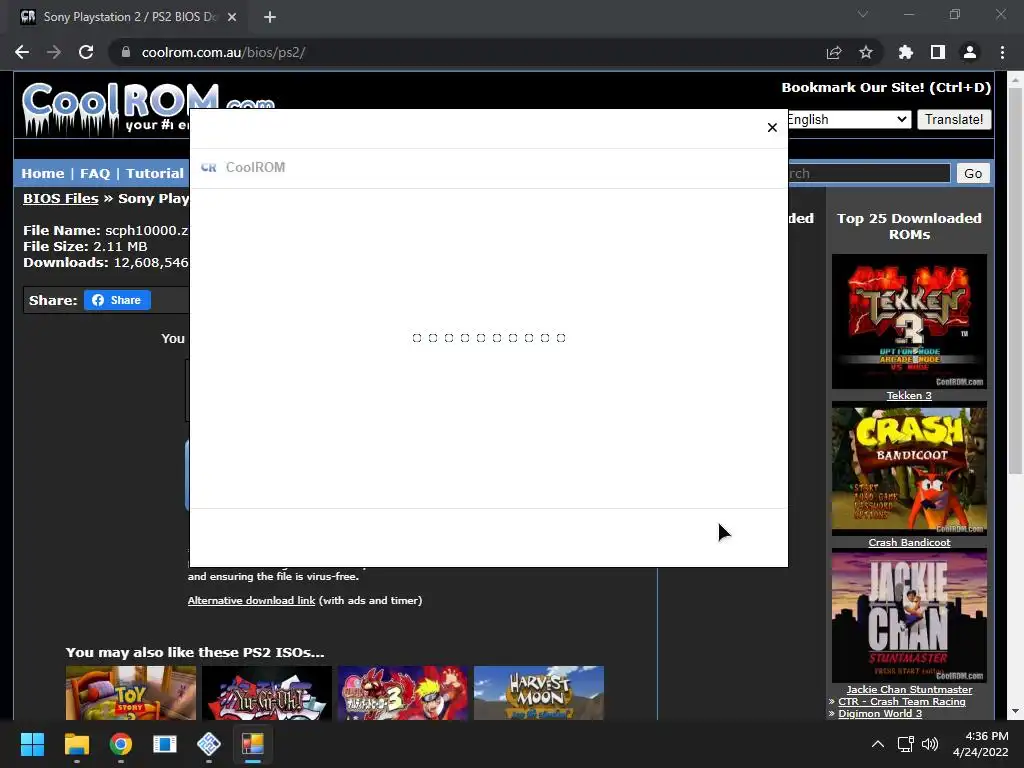Close the Sony Playstation 2 BIOS tab
The image size is (1024, 768).
tap(232, 17)
